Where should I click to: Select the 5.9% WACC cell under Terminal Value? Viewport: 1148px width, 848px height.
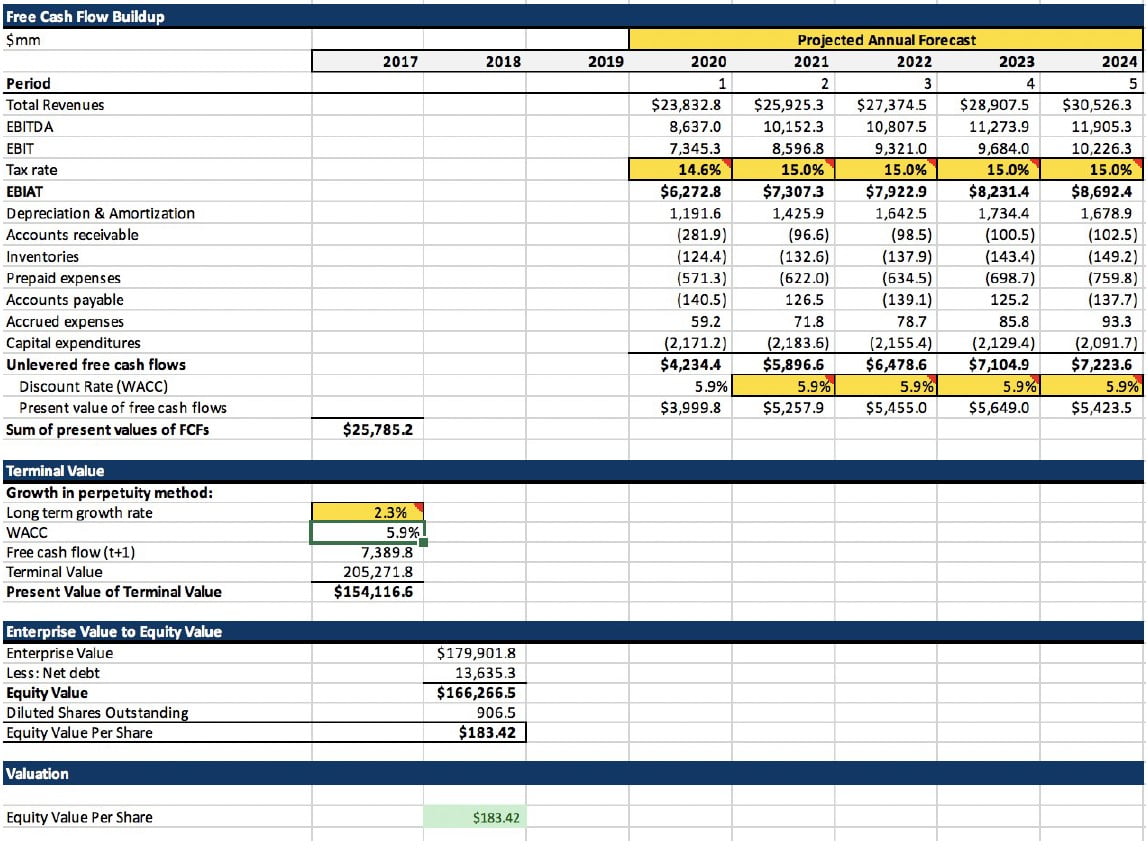[367, 533]
